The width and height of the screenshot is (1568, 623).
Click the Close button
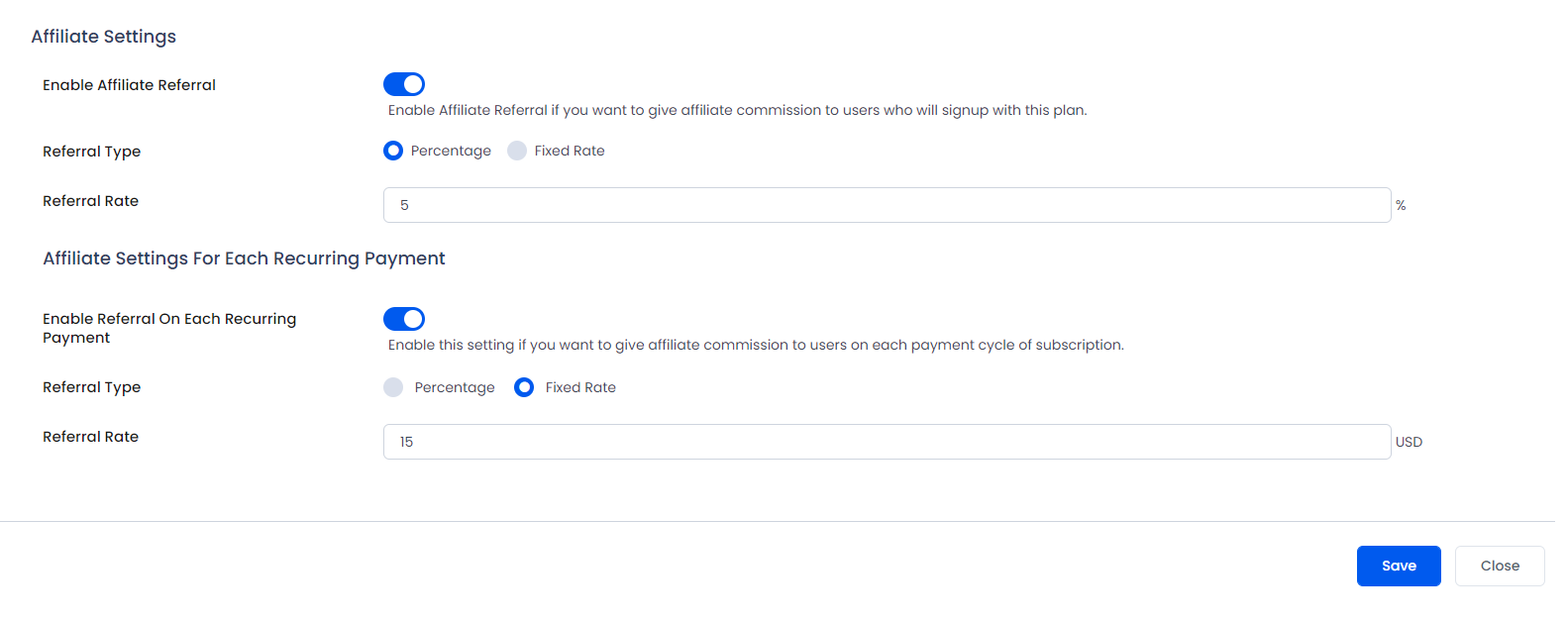click(x=1500, y=566)
